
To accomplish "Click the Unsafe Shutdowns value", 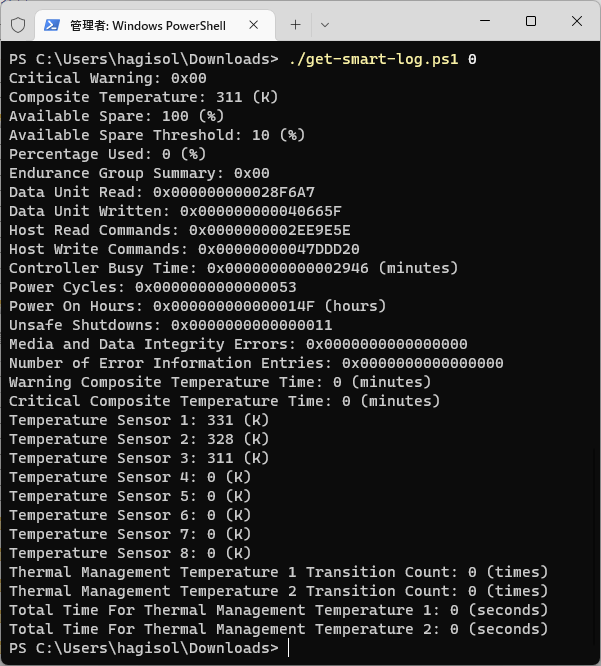I will pyautogui.click(x=251, y=325).
